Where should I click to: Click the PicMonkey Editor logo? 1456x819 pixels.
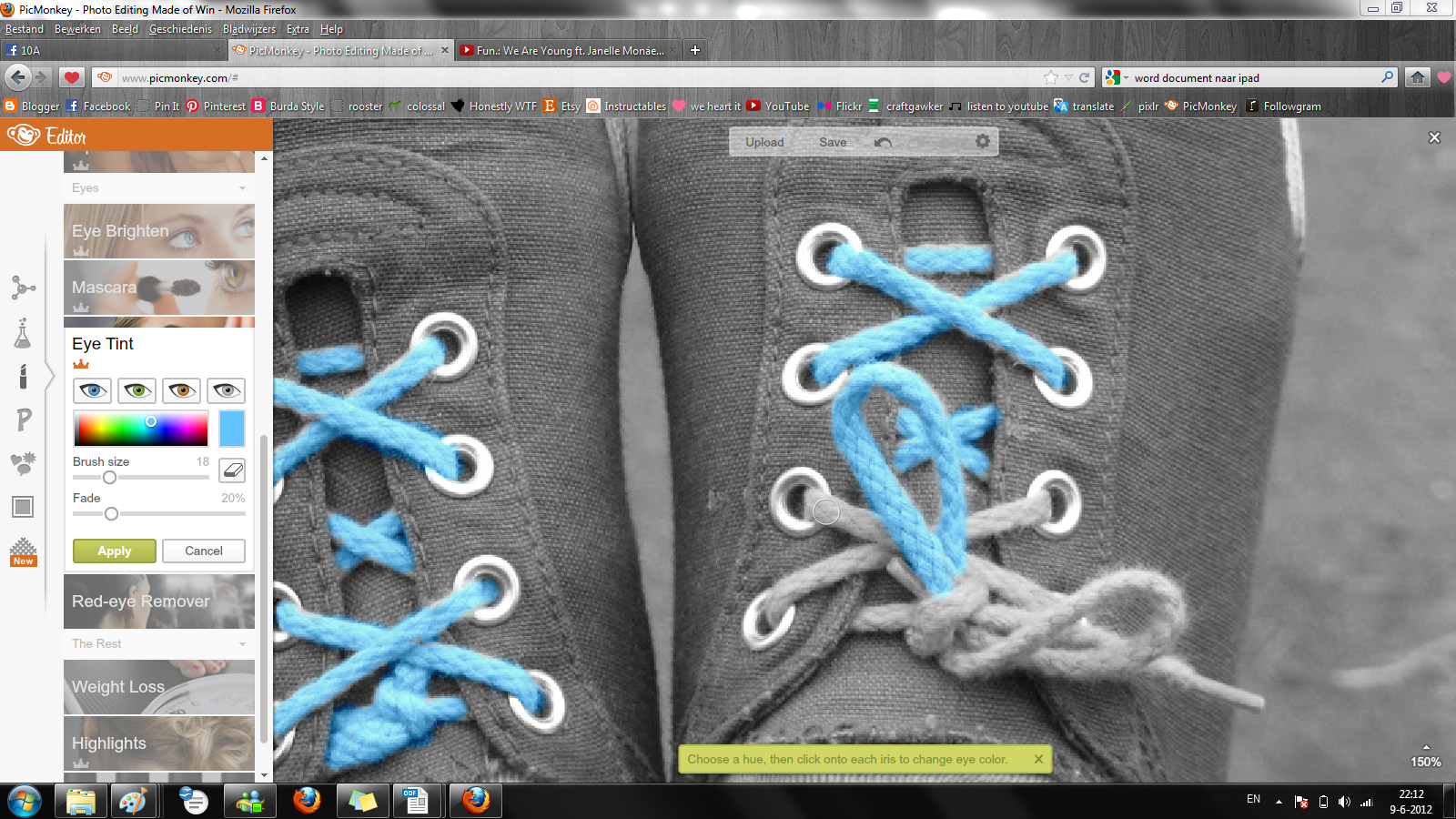[46, 136]
